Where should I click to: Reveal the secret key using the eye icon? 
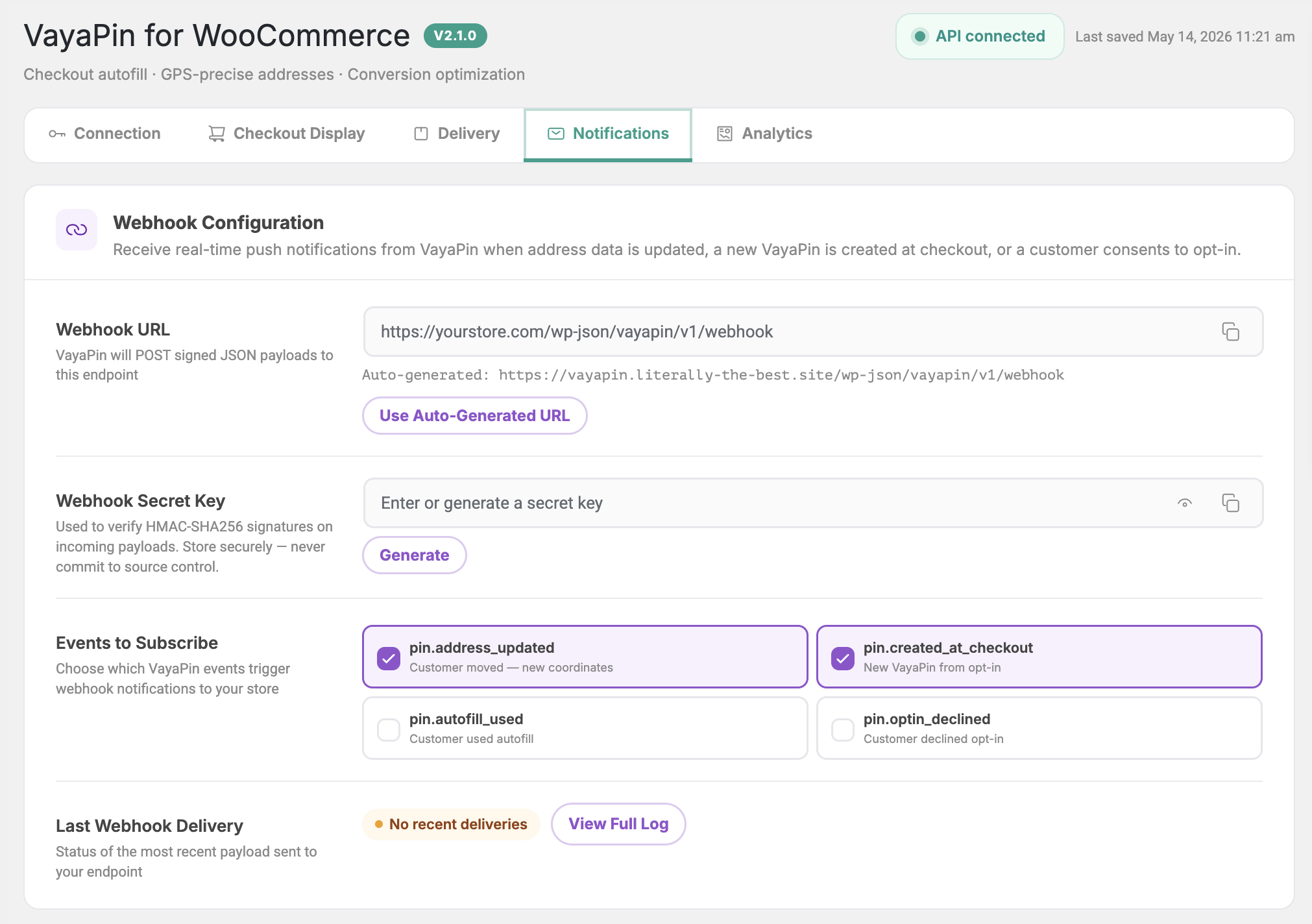[x=1185, y=503]
